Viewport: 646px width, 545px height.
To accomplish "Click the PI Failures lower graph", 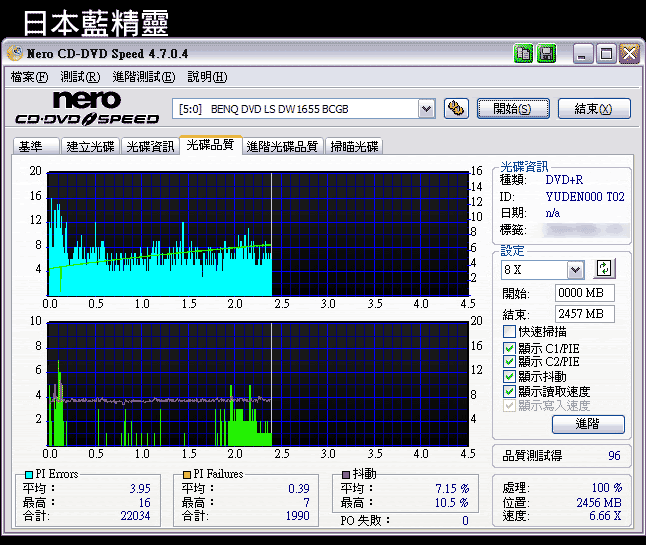I will [x=258, y=384].
